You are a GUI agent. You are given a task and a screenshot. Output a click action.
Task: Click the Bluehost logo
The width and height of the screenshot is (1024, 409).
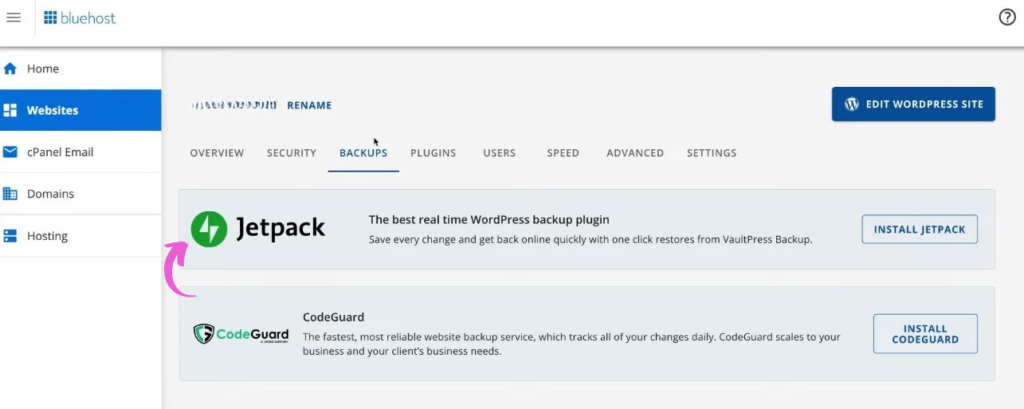point(80,18)
